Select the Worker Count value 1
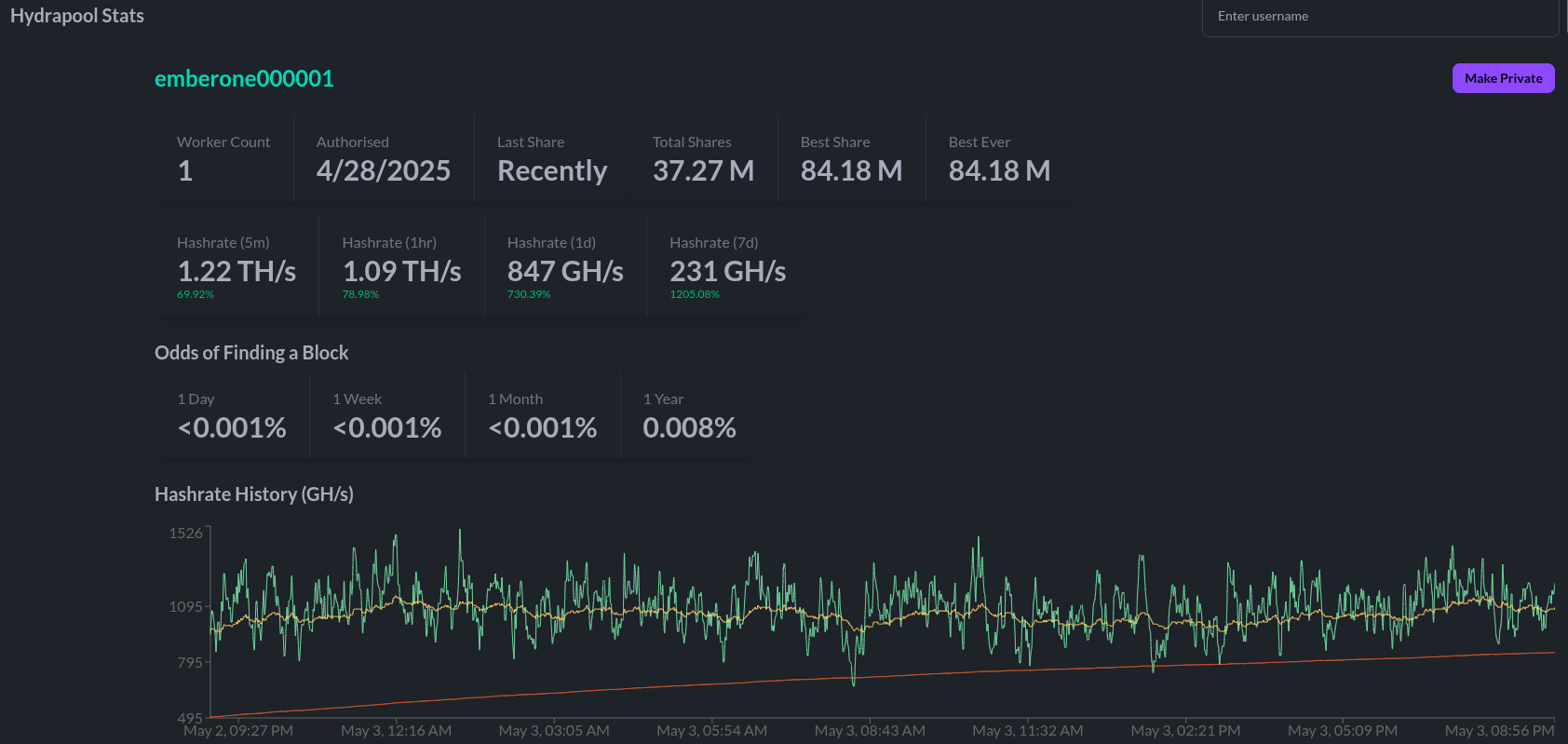Screen dimensions: 1568x744 pos(185,170)
